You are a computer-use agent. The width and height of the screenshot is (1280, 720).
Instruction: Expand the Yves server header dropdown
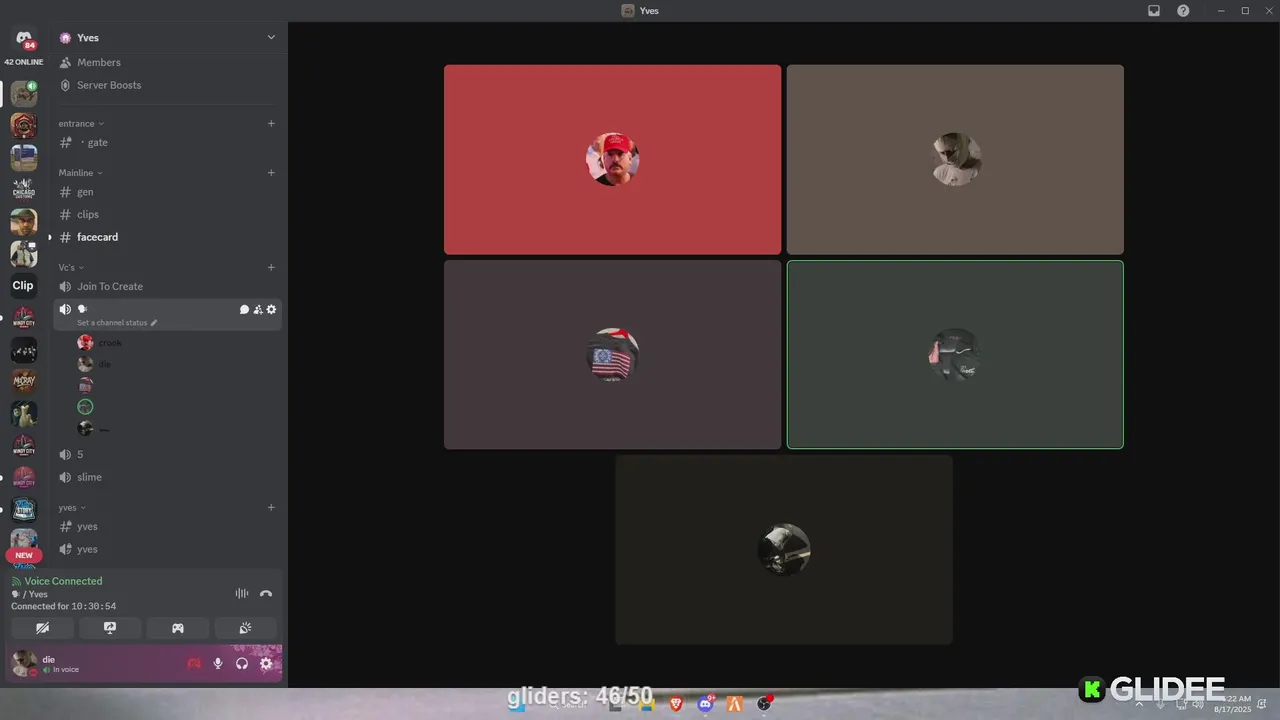click(x=270, y=37)
